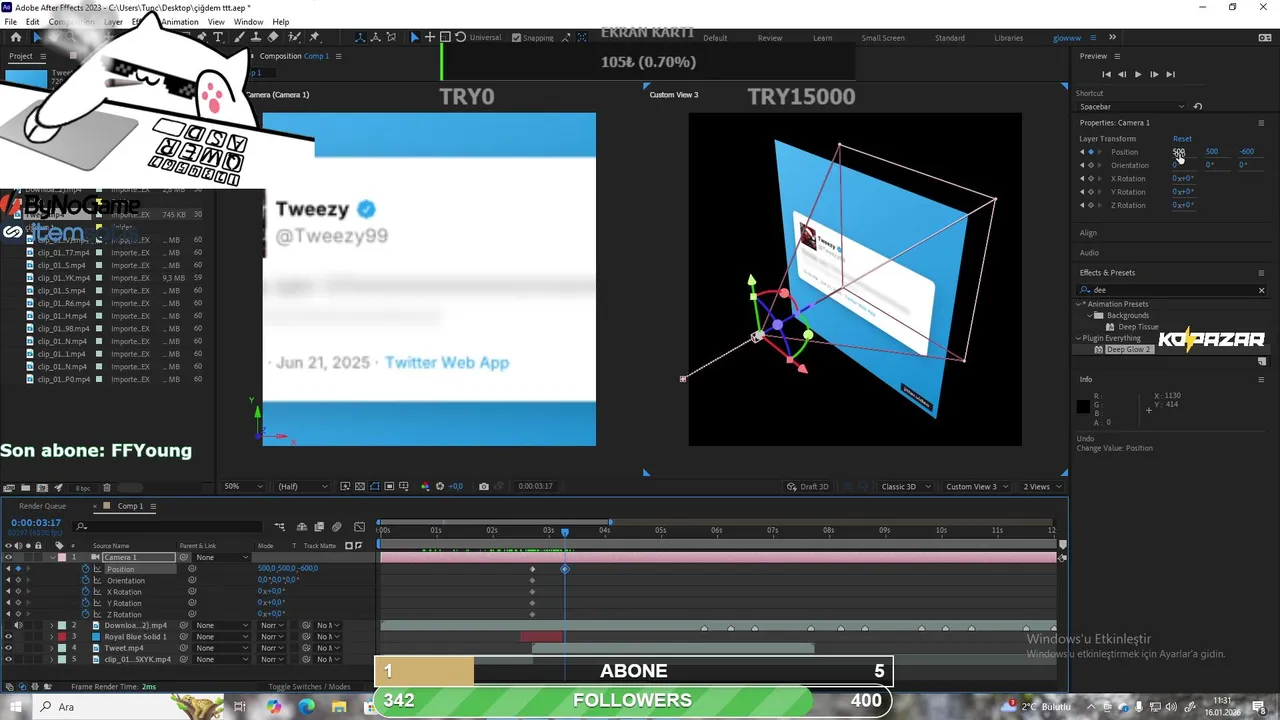Switch to the Learn workspace

(x=822, y=38)
